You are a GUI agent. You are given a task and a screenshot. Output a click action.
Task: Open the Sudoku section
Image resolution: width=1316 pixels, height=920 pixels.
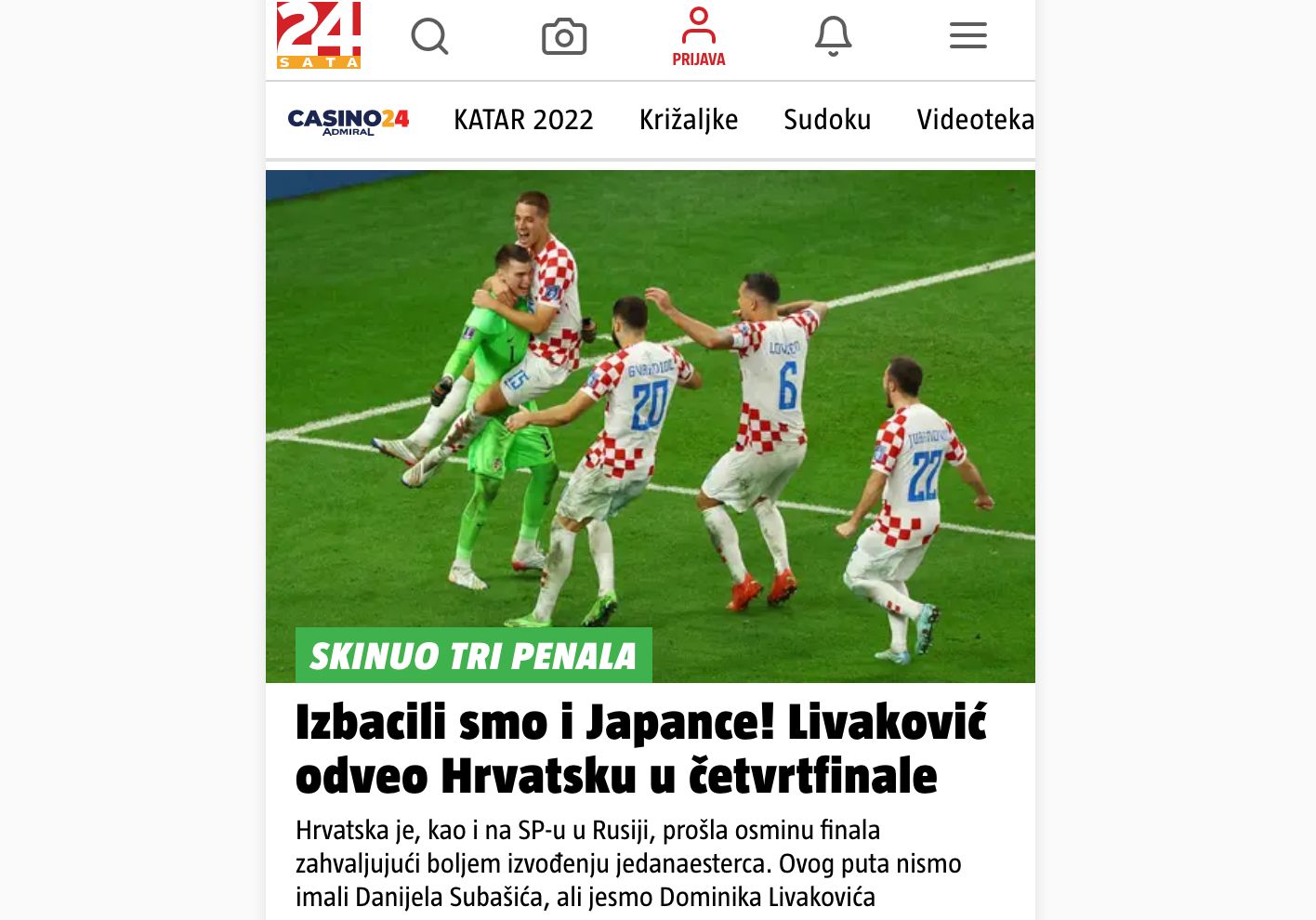point(827,120)
